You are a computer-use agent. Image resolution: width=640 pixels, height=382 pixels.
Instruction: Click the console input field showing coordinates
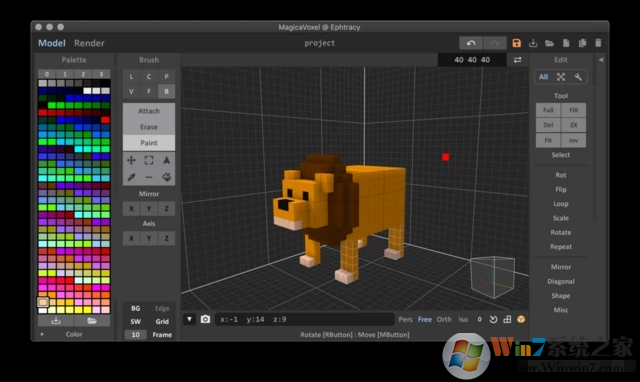(x=304, y=319)
